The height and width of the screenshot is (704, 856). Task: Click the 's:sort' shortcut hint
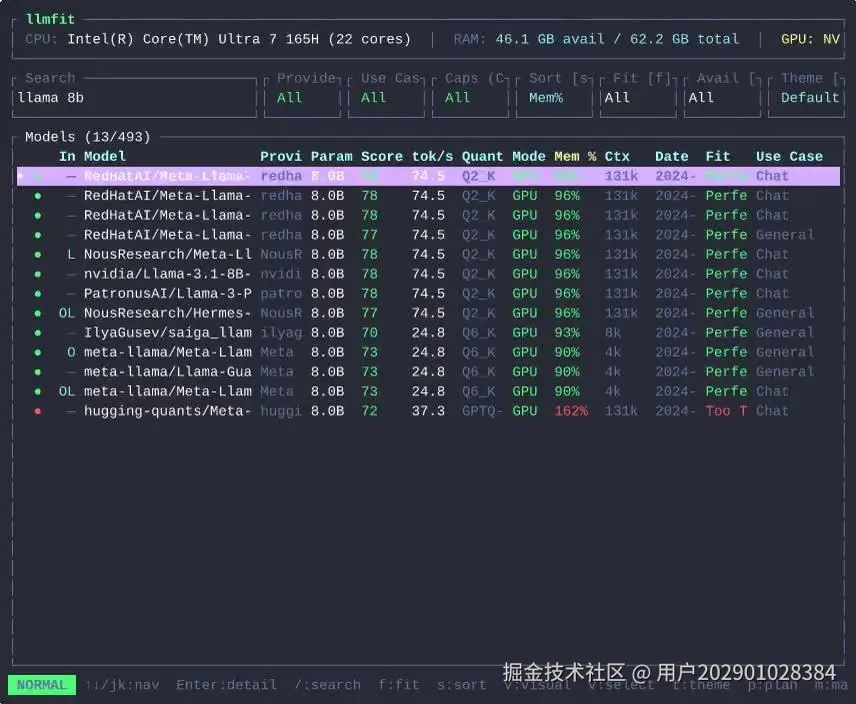coord(461,685)
